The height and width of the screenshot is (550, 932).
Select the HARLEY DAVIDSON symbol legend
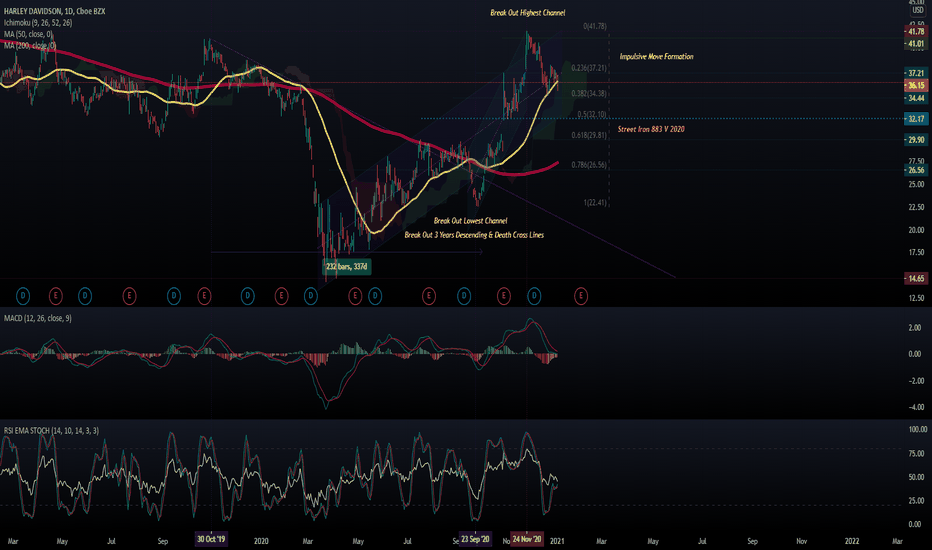54,11
